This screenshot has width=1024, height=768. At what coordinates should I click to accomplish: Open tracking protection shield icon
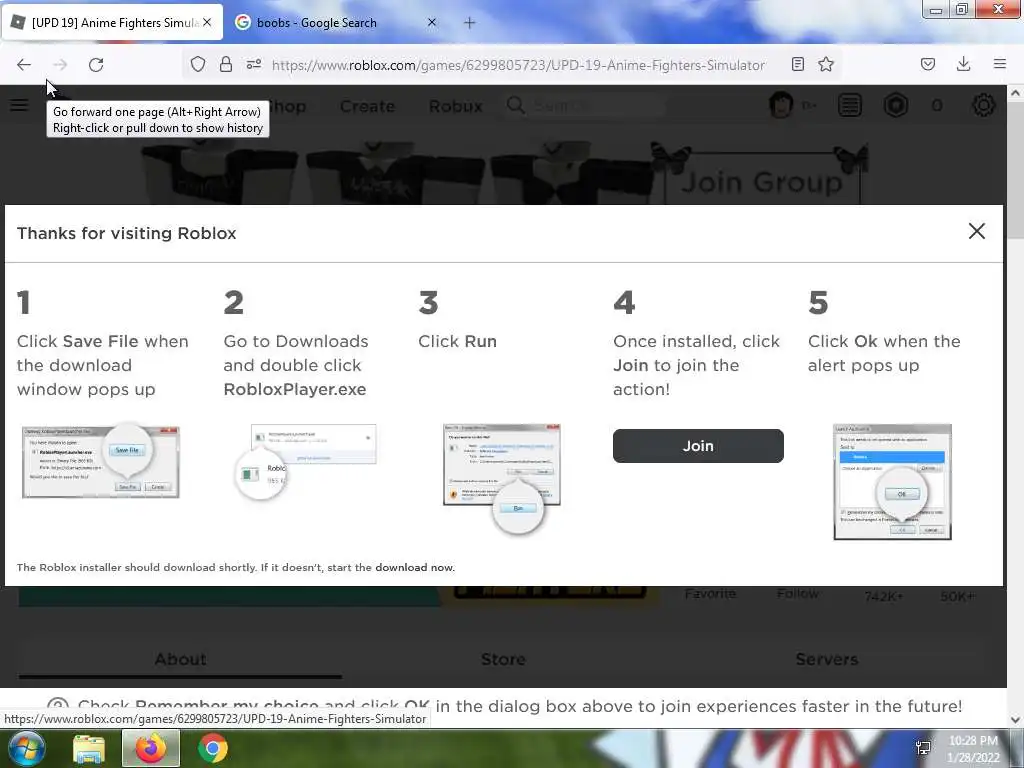(198, 64)
